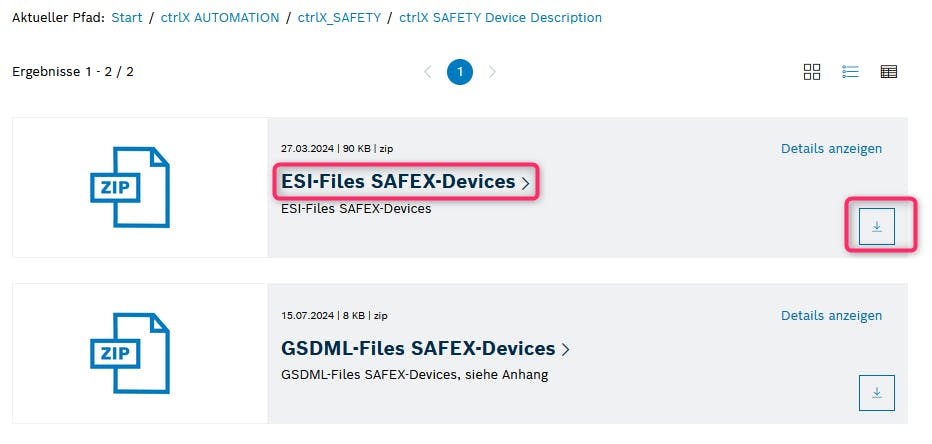The height and width of the screenshot is (444, 932).
Task: Go to ctrlX_SAFETY breadcrumb
Action: coord(339,18)
